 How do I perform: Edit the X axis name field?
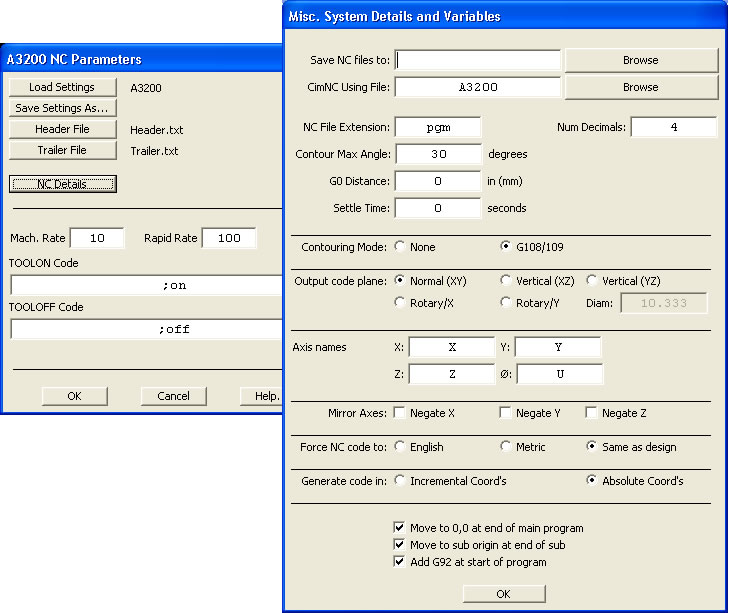coord(452,347)
